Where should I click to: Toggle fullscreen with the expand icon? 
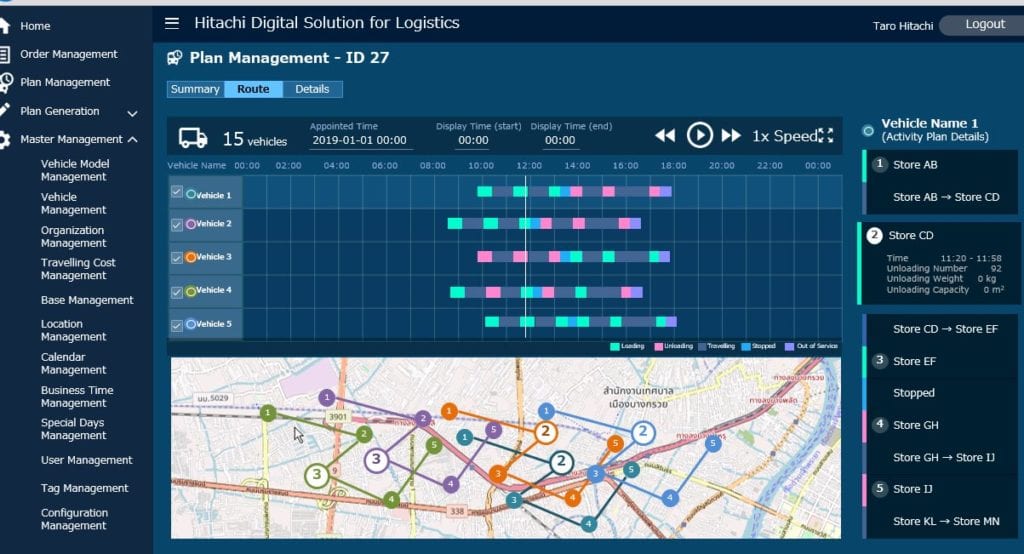pos(825,135)
